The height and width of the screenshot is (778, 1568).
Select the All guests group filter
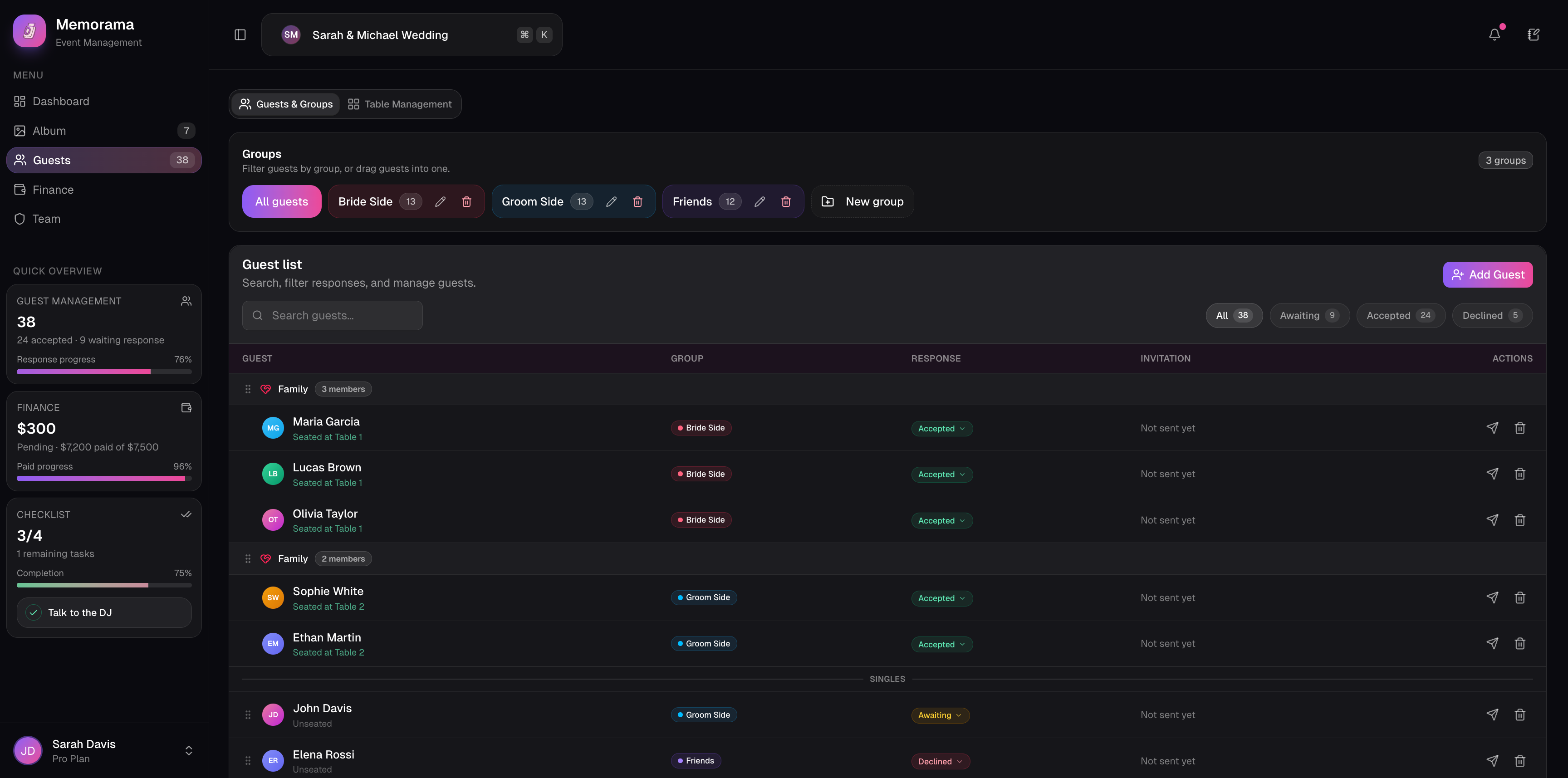point(281,201)
